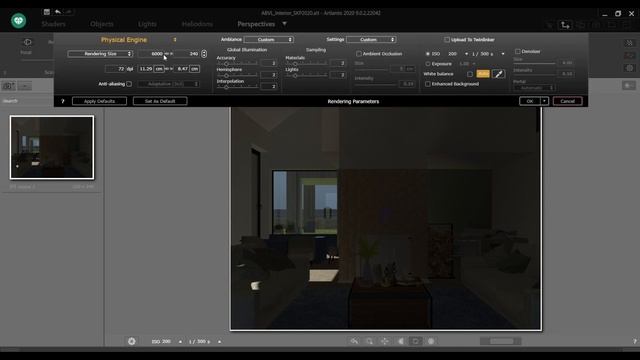
Task: Click the second icon in right sidebar
Action: [x=629, y=55]
